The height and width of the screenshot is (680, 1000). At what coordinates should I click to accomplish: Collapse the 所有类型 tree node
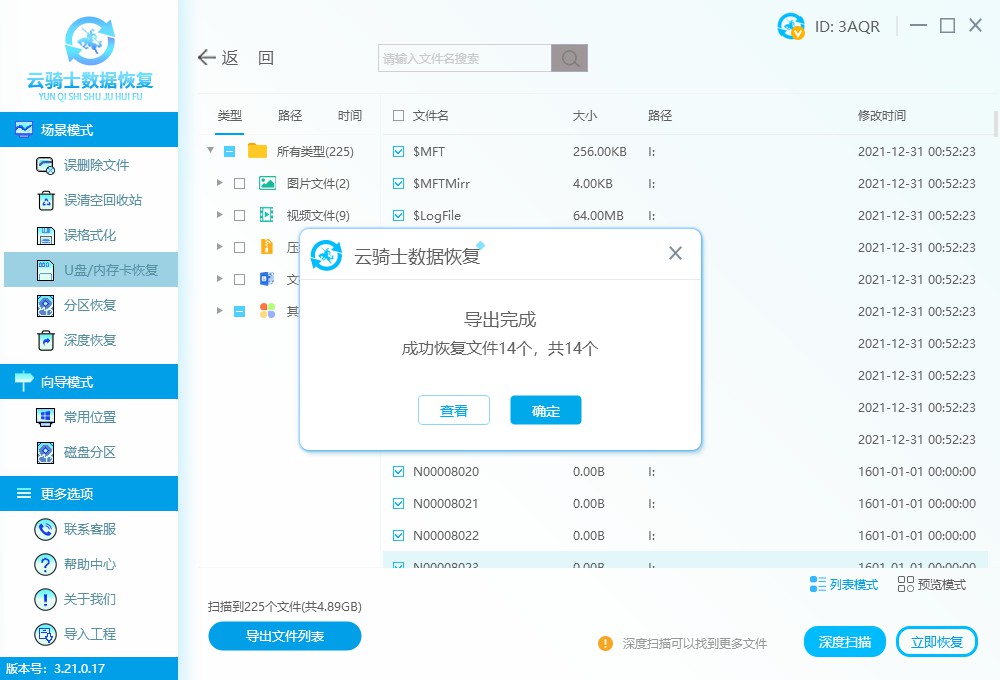point(210,151)
